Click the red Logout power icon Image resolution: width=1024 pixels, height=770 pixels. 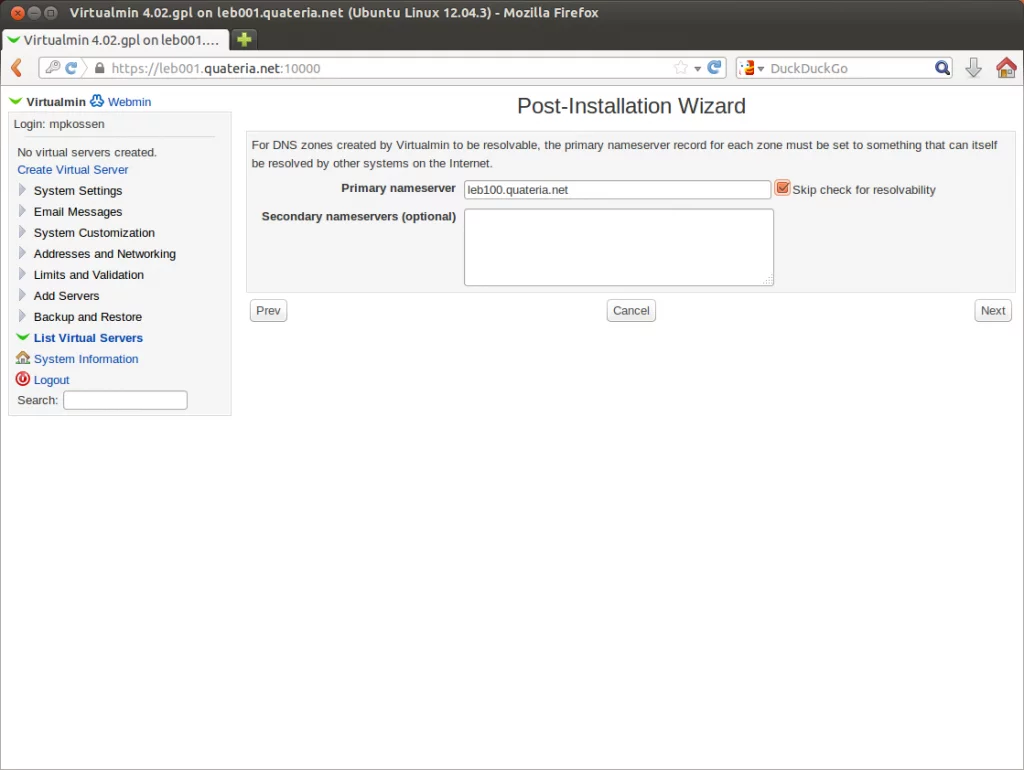pyautogui.click(x=23, y=379)
